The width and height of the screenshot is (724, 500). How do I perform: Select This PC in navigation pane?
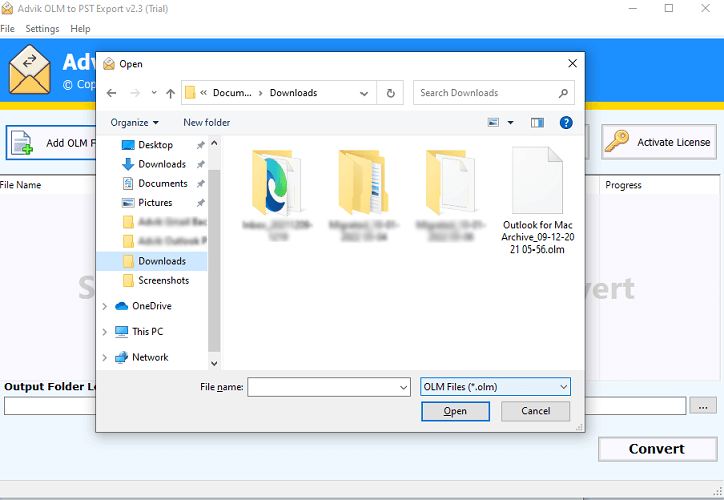[147, 331]
